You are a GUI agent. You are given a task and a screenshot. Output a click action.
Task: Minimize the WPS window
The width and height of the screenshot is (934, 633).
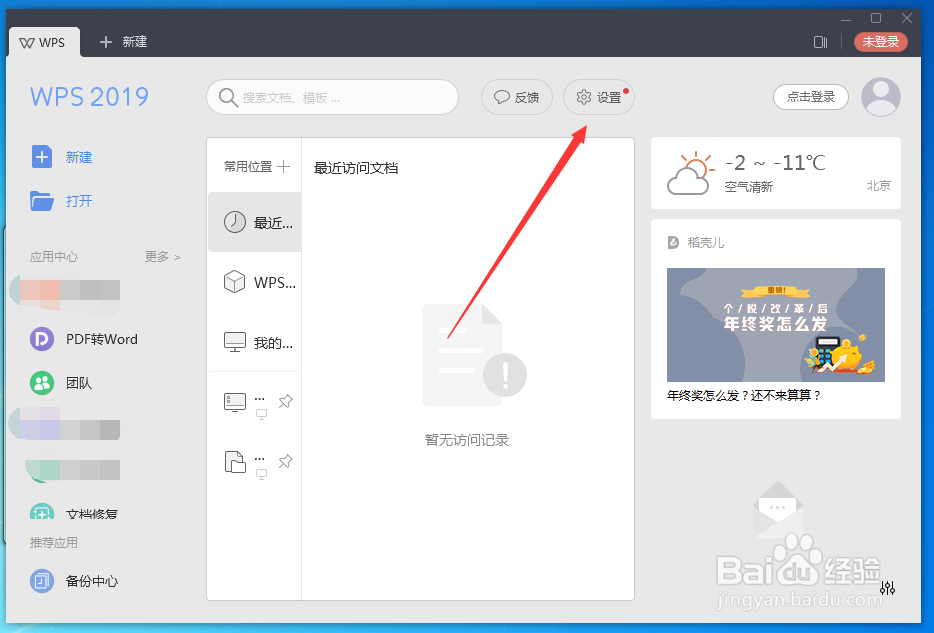[x=846, y=18]
